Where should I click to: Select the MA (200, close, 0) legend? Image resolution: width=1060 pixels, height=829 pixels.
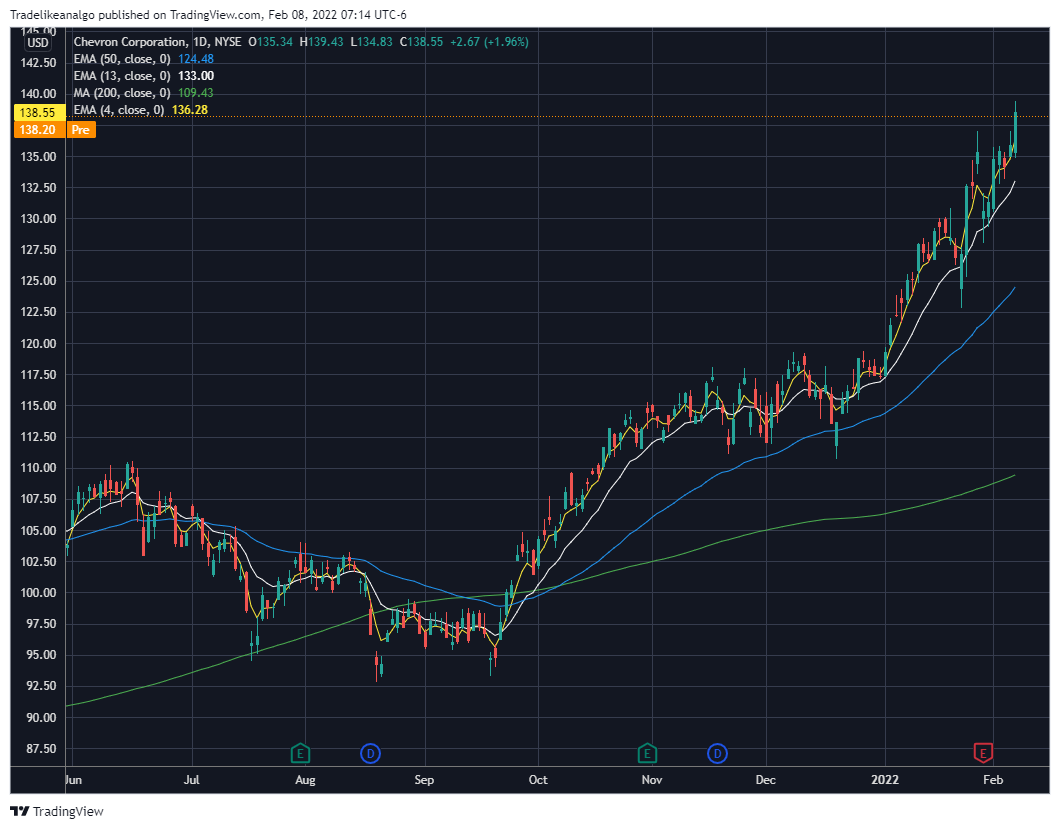pyautogui.click(x=122, y=93)
